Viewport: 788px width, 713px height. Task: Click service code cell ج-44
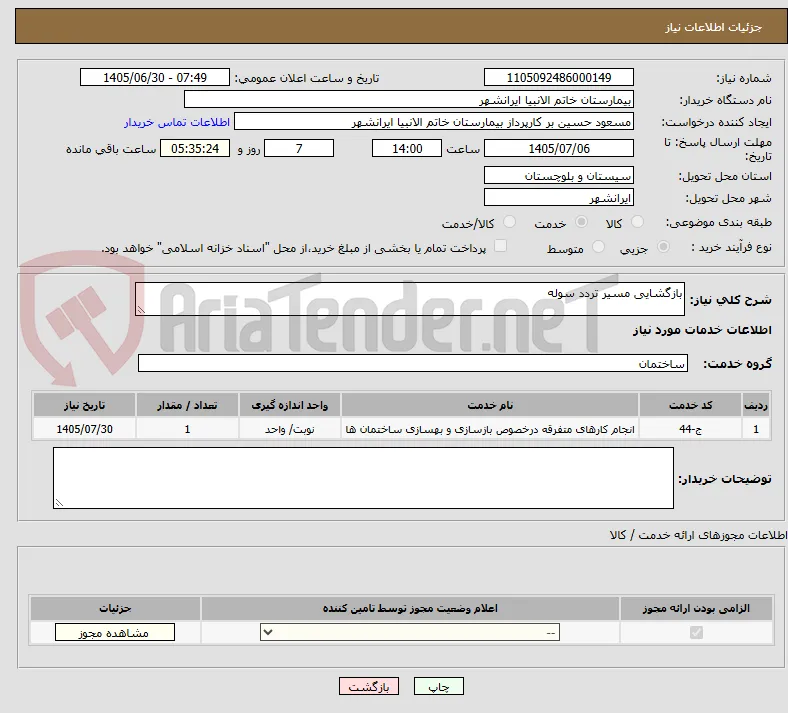point(691,429)
